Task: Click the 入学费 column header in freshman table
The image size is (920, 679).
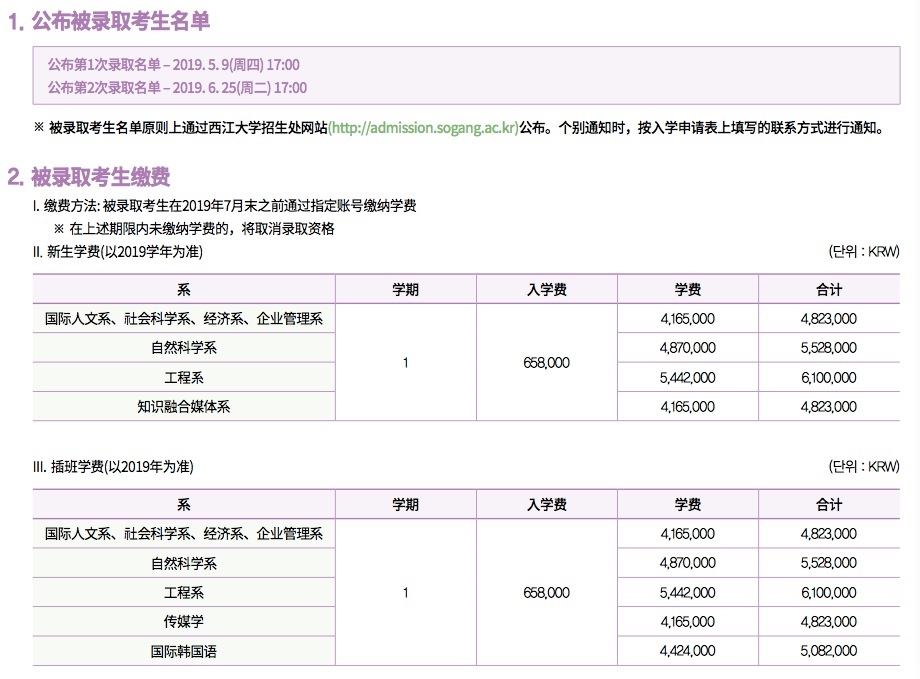Action: (546, 290)
